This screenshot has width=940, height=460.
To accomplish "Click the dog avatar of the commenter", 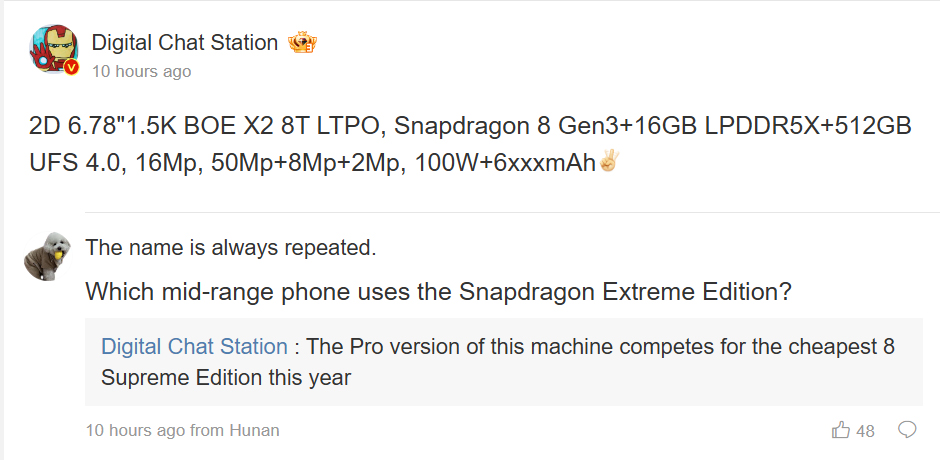I will [46, 258].
